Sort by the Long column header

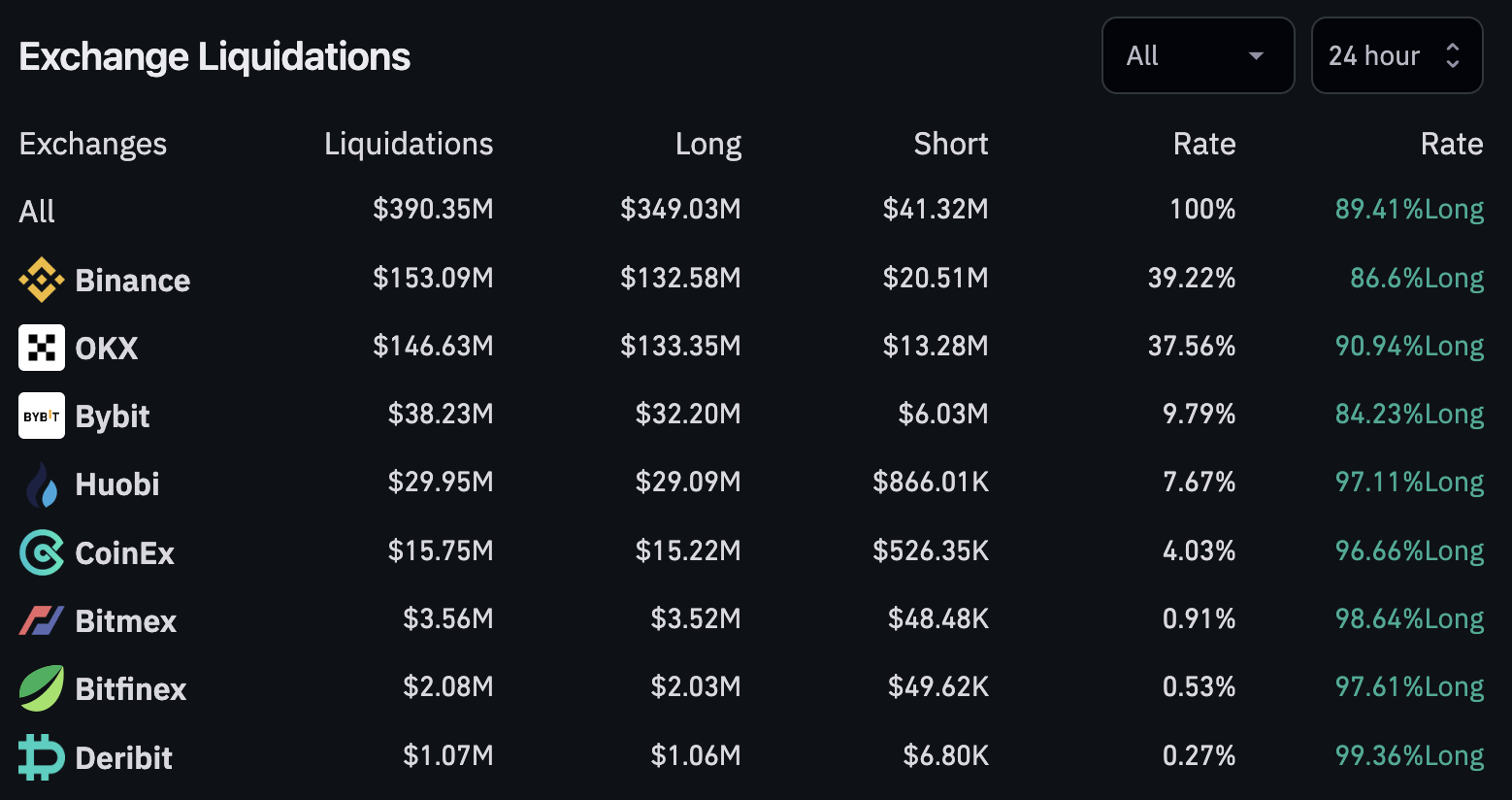click(708, 144)
